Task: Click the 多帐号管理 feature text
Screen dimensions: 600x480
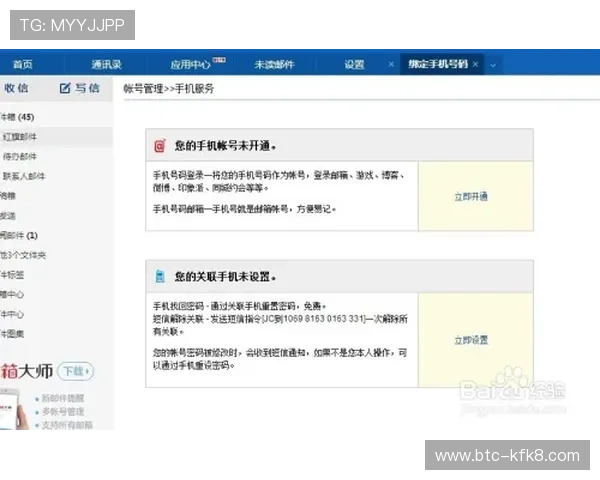Action: tap(63, 412)
